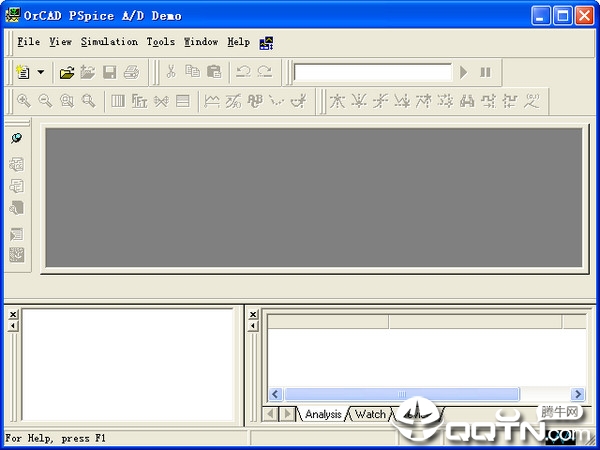Click the Save floppy disk icon
600x450 pixels.
tap(109, 72)
